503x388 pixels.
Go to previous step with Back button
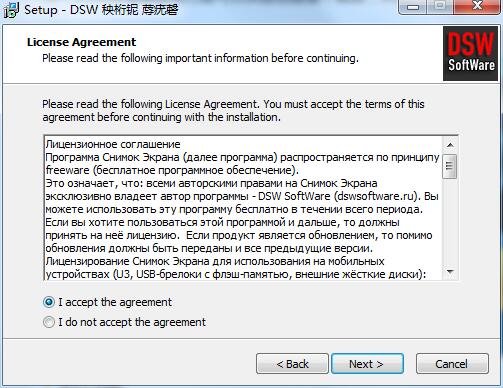(x=292, y=364)
